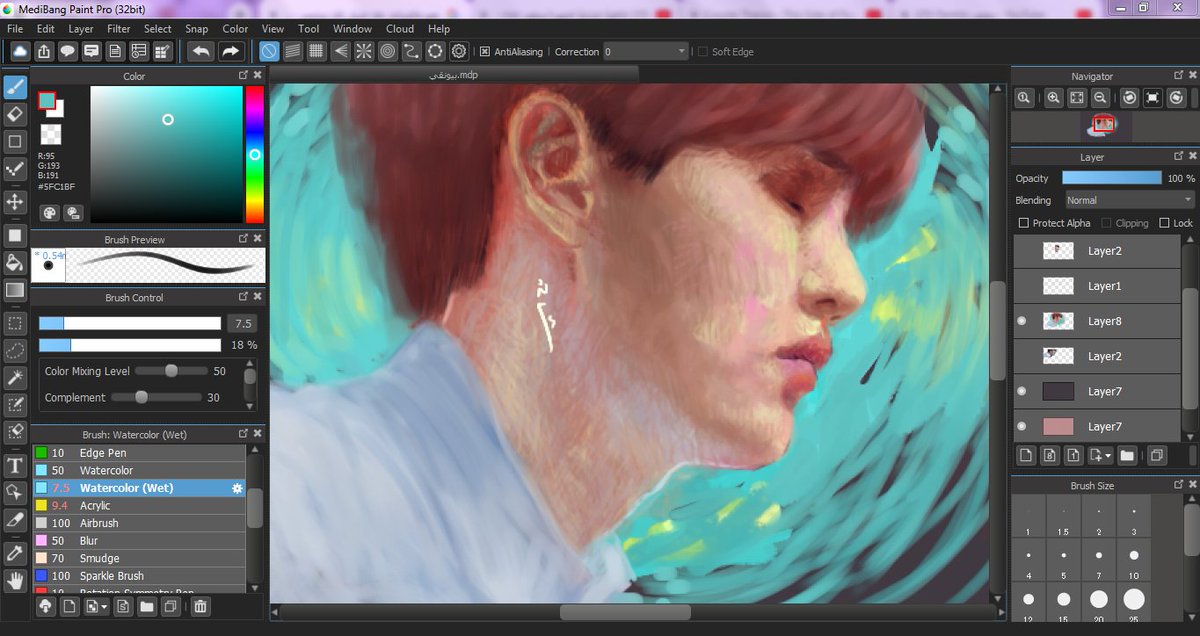Click the folder icon in Layer panel
This screenshot has width=1200, height=636.
point(1127,455)
